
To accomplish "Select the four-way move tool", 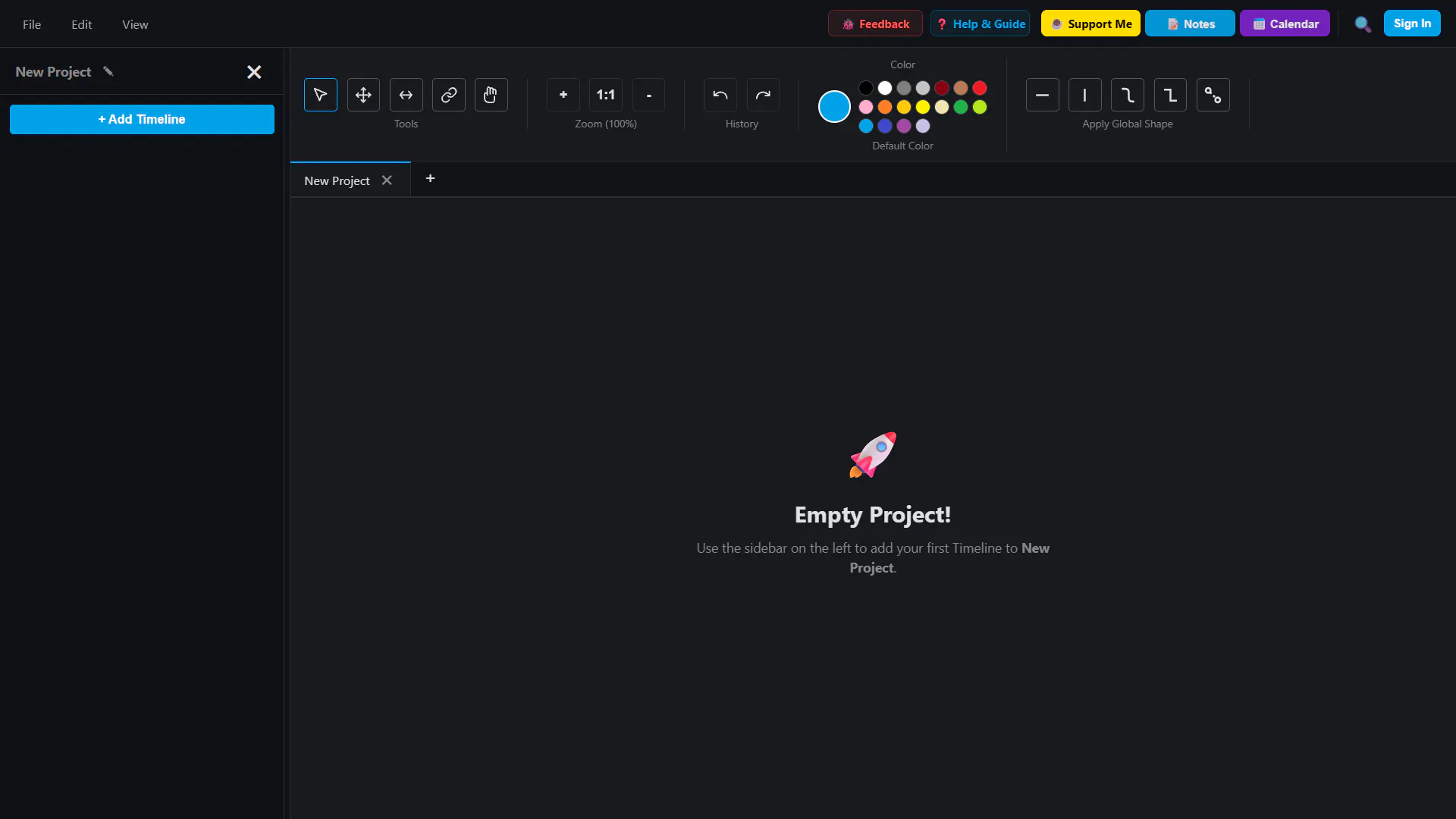I will tap(363, 95).
